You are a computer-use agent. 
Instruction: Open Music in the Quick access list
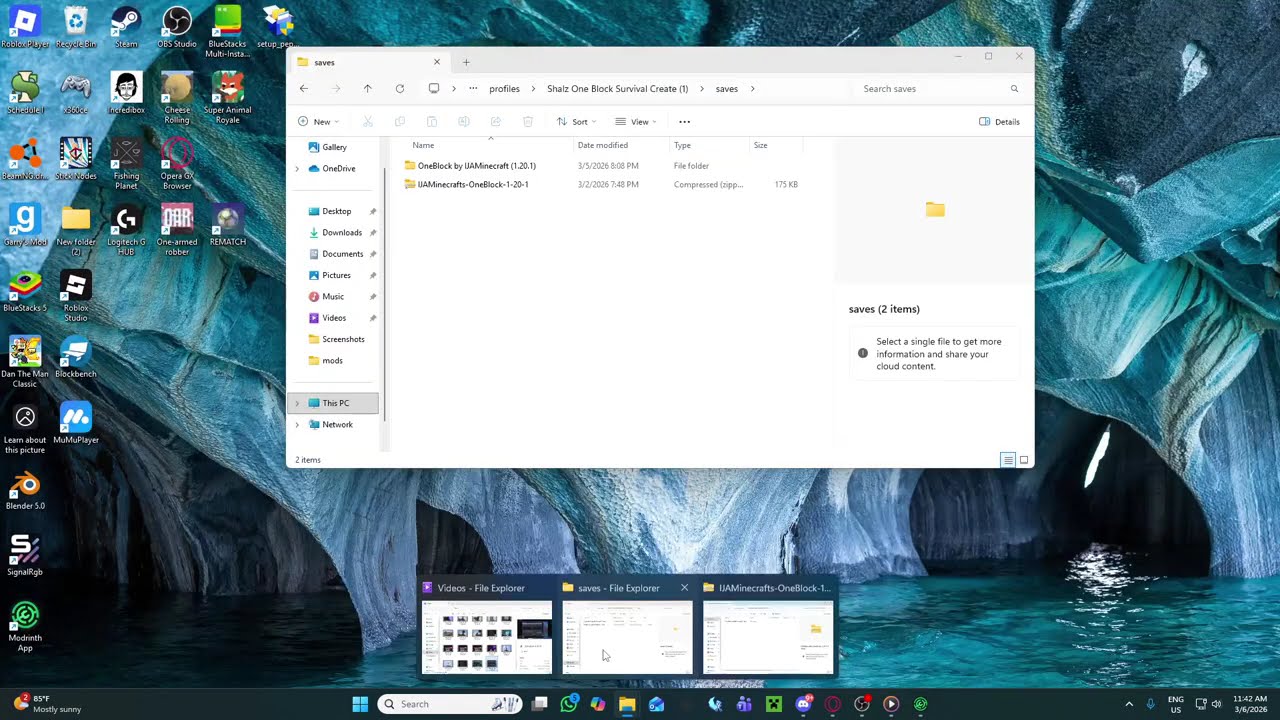pos(333,297)
